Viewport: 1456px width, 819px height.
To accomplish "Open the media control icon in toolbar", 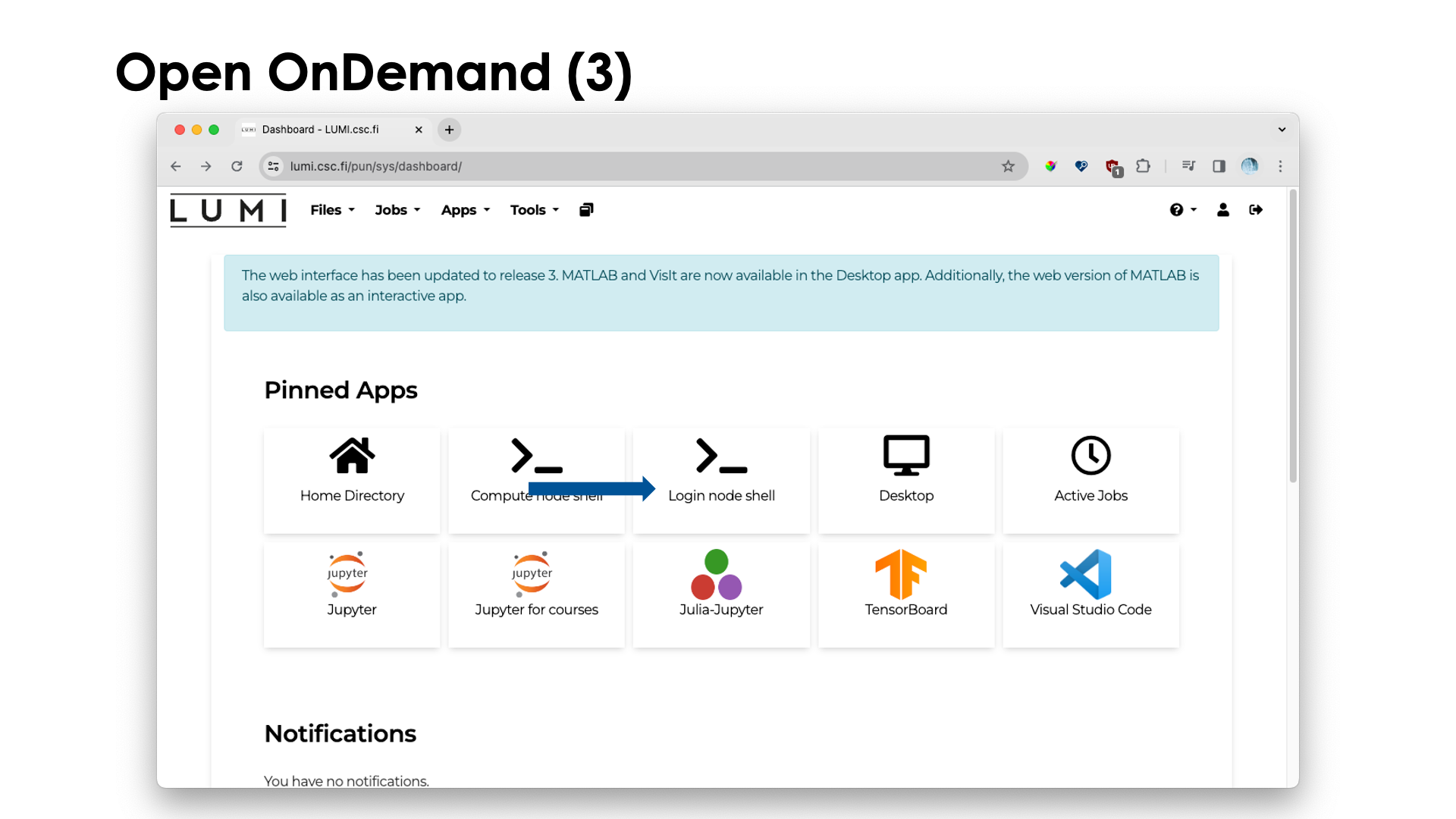I will point(1188,166).
